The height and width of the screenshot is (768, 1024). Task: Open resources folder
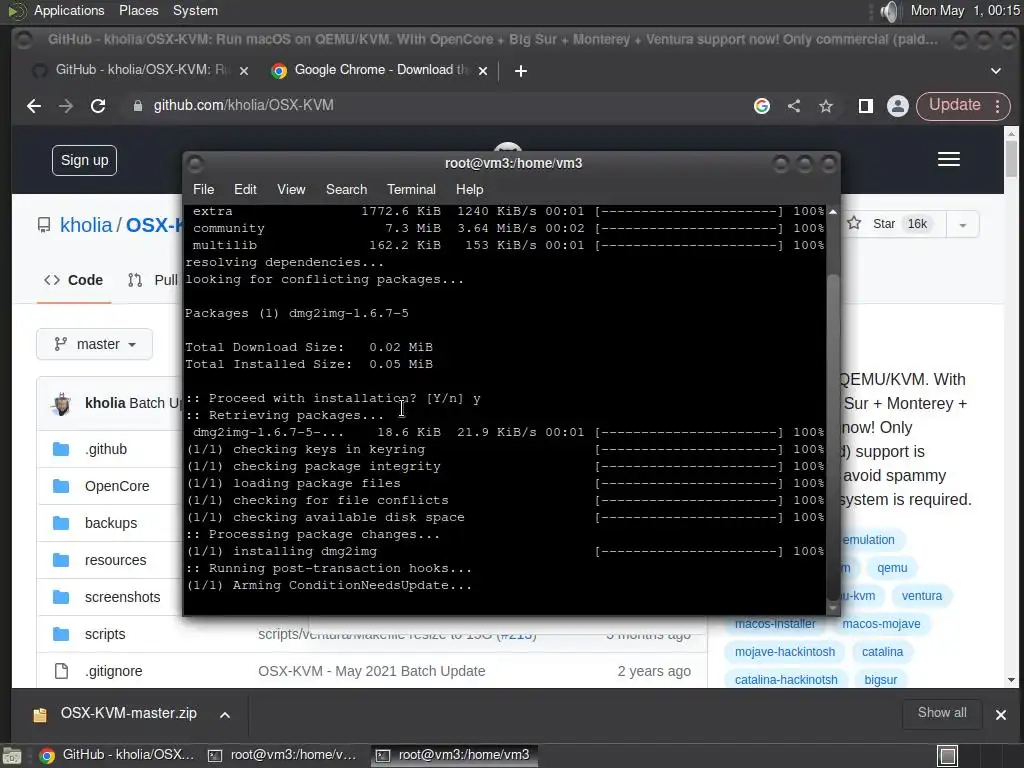[116, 560]
